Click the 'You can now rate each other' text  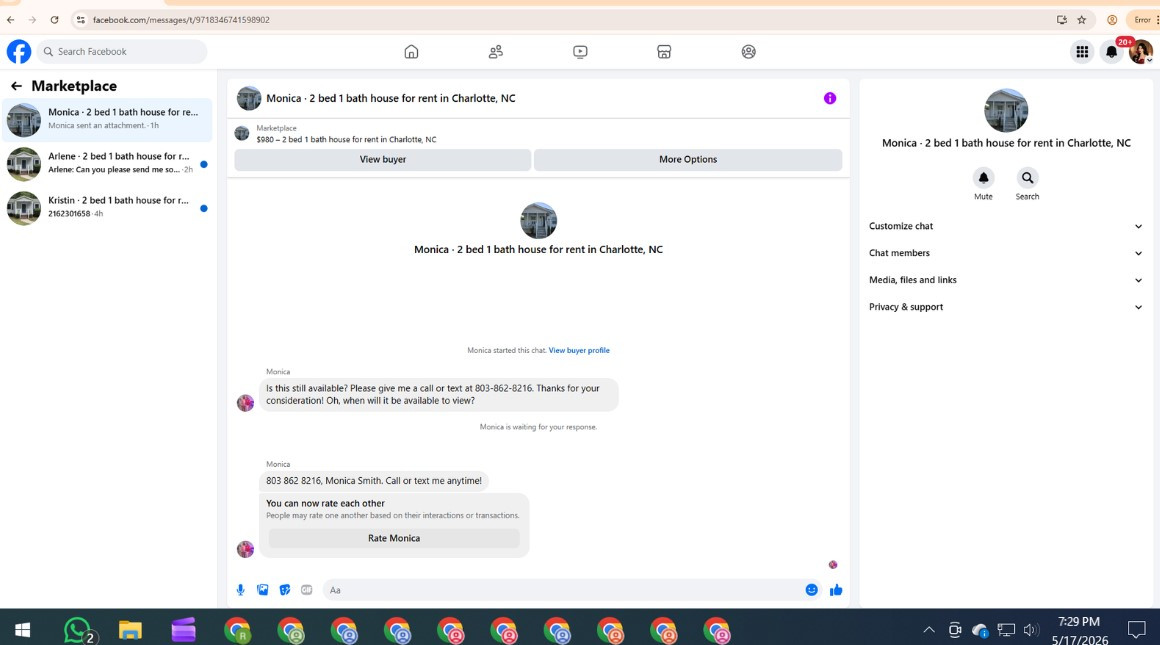326,504
